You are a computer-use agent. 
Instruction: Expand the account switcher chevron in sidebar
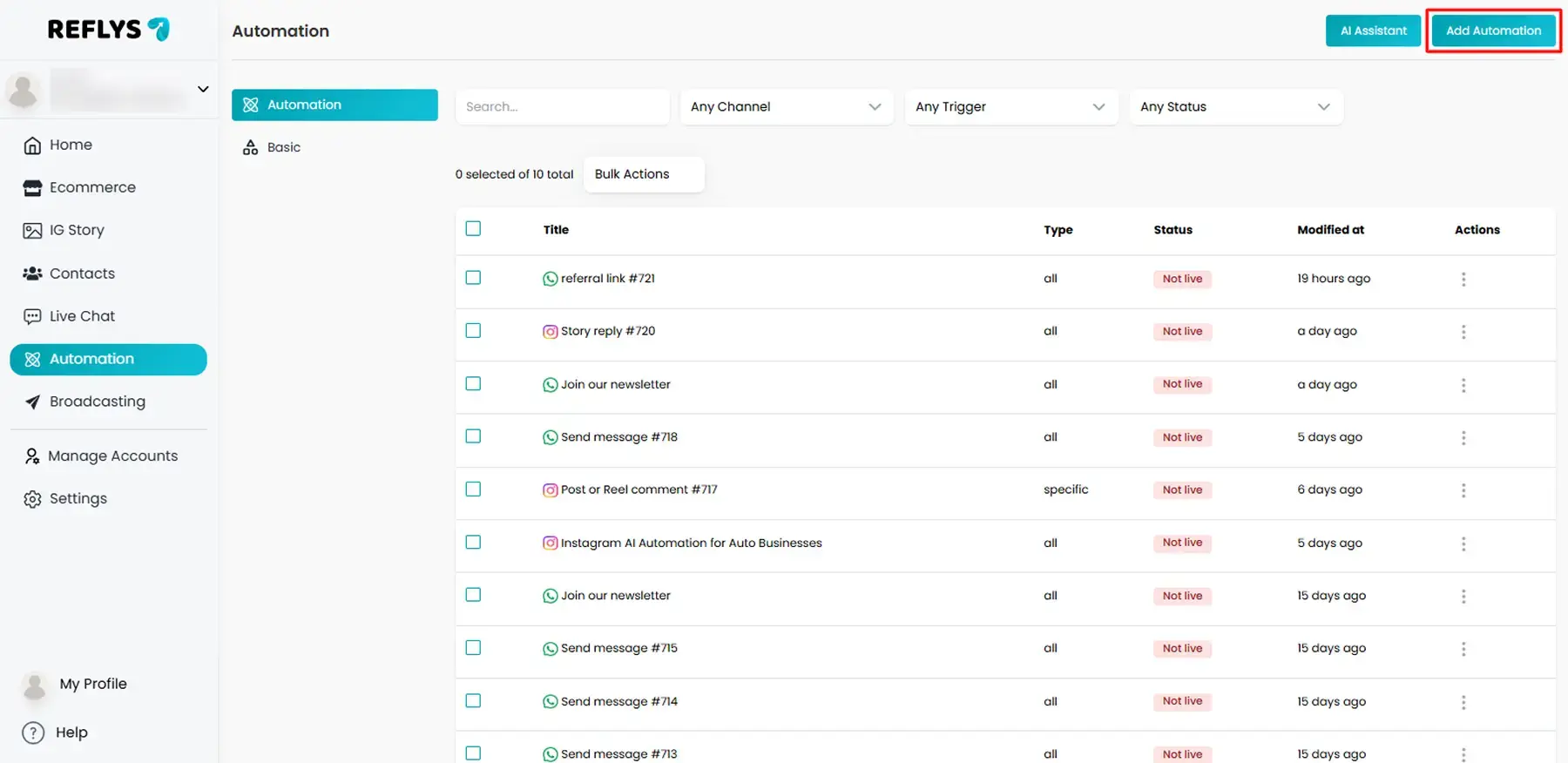[x=203, y=89]
